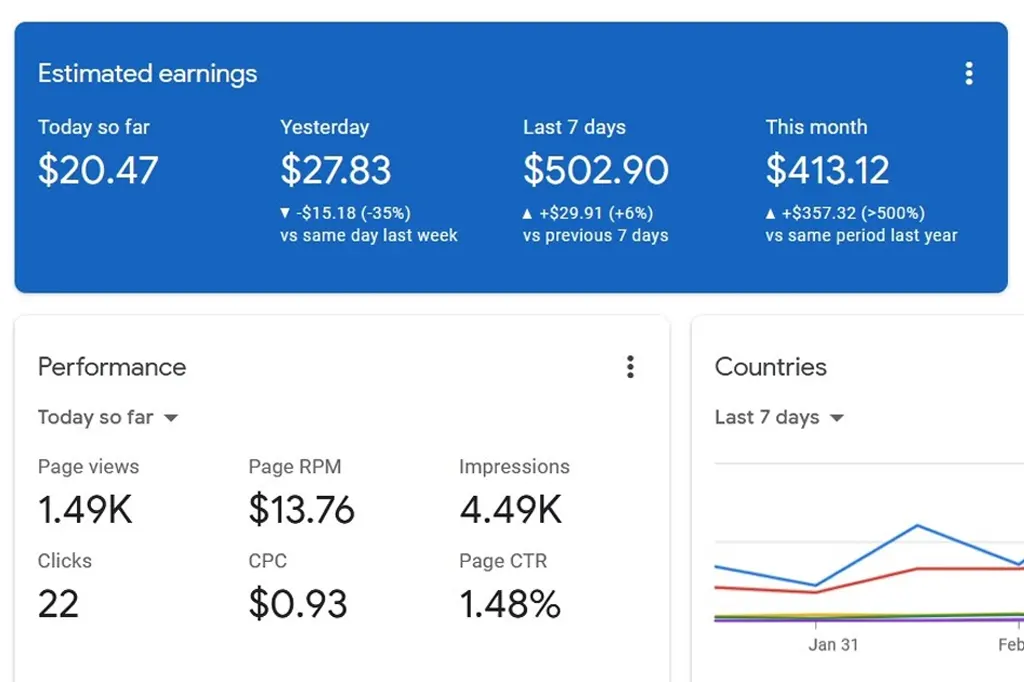Click the Page CTR 1.48% metric
This screenshot has height=682, width=1024.
510,604
